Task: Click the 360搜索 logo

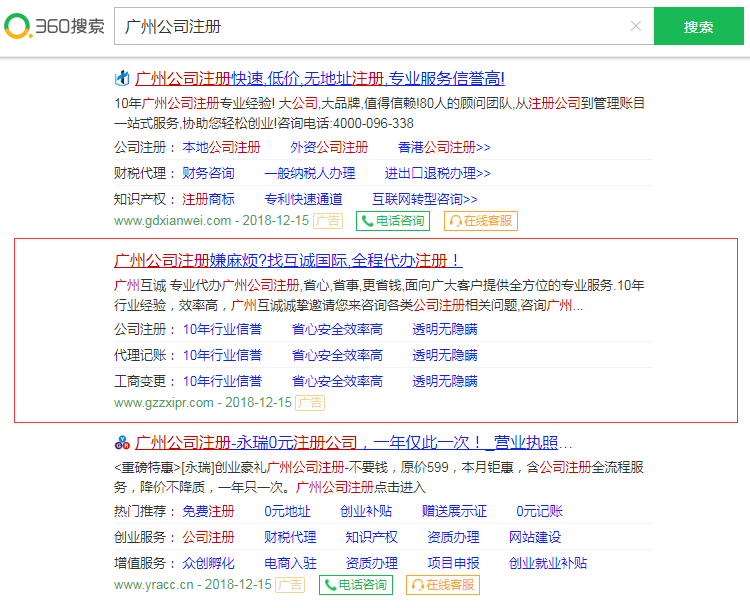Action: (54, 26)
